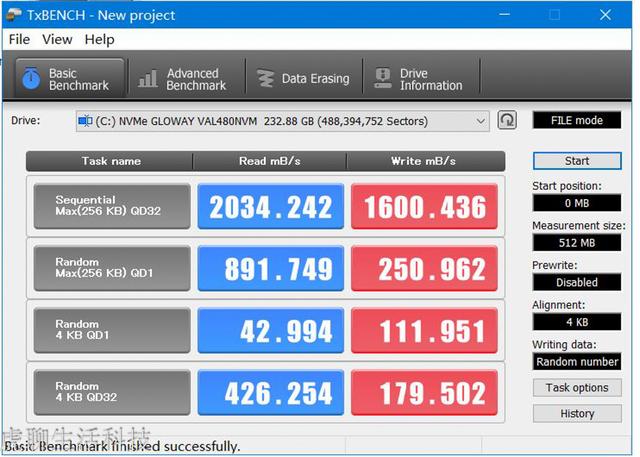The width and height of the screenshot is (640, 457).
Task: Click the Random 4 KB QD1 task button
Action: (x=112, y=330)
